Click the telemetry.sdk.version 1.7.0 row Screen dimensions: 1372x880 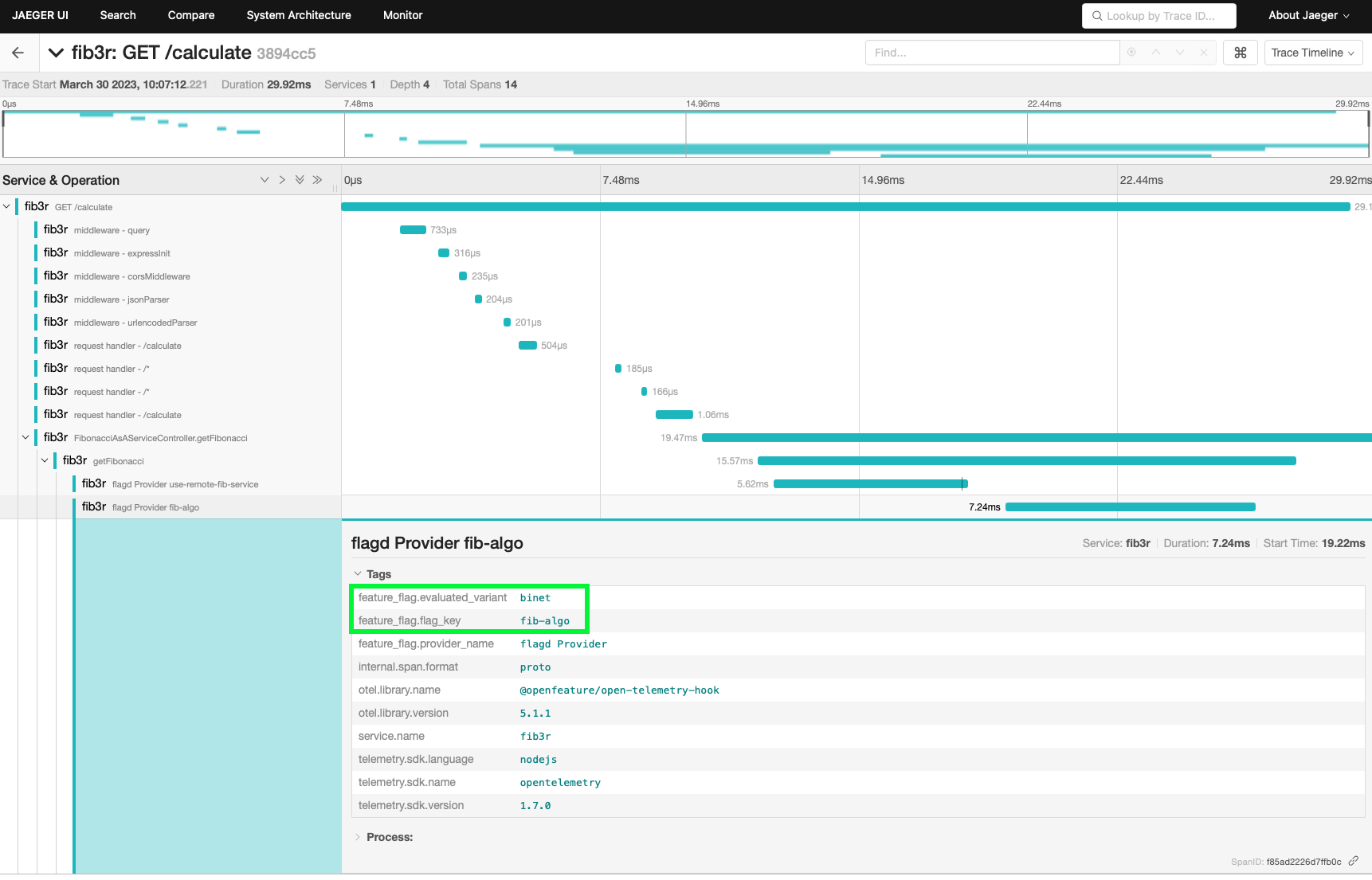click(858, 805)
